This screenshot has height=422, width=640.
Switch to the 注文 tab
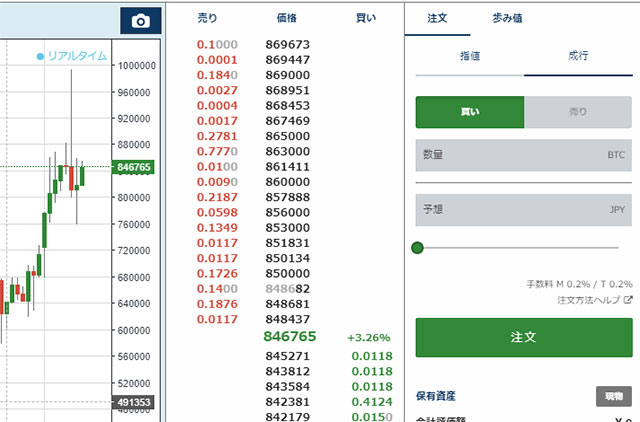click(x=437, y=18)
